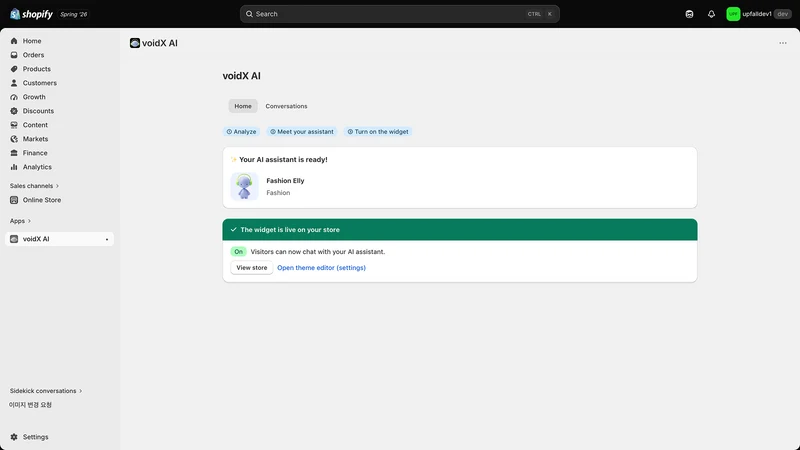Click the dev badge in top bar
The height and width of the screenshot is (450, 800).
point(783,14)
